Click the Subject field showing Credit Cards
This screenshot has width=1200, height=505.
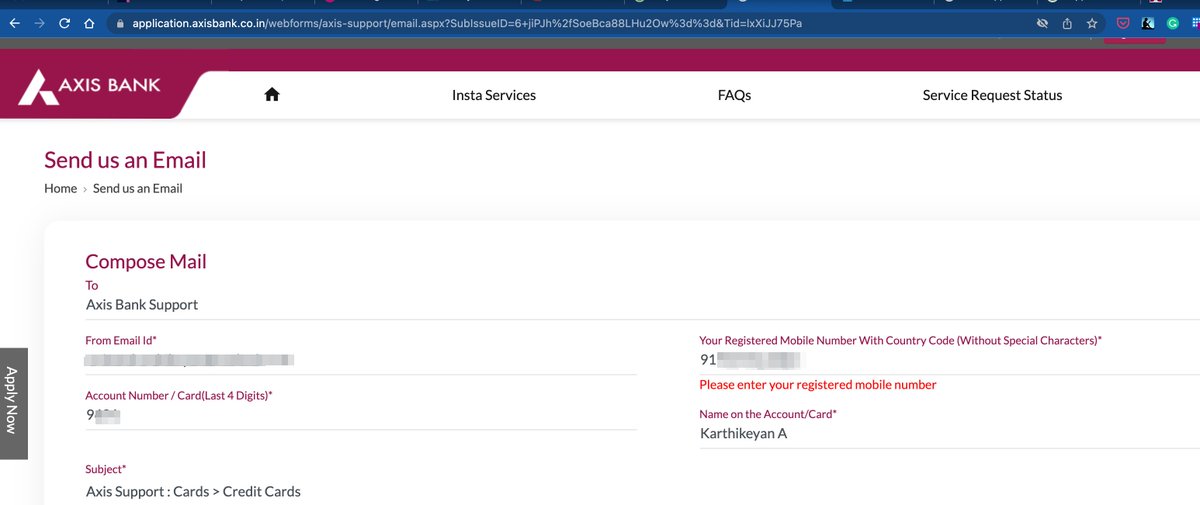(x=193, y=491)
